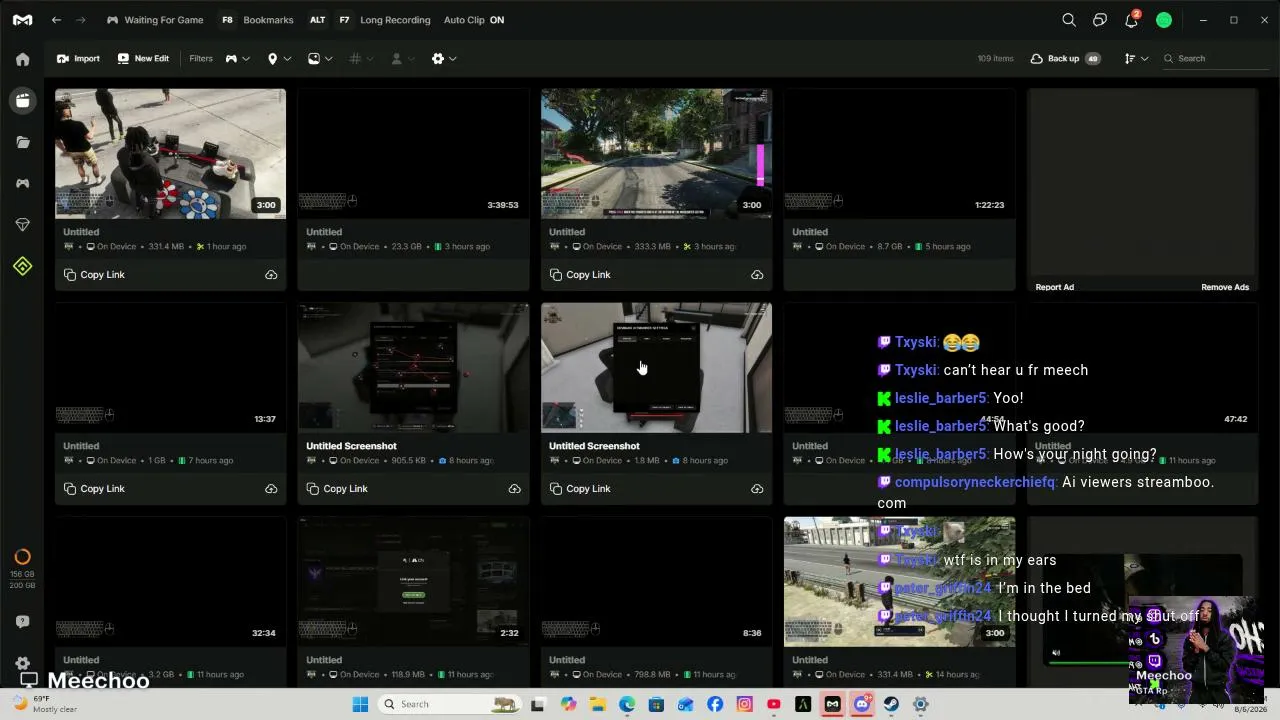The width and height of the screenshot is (1280, 720).
Task: Open the 905.5 KB screenshot thumbnail
Action: pyautogui.click(x=413, y=368)
